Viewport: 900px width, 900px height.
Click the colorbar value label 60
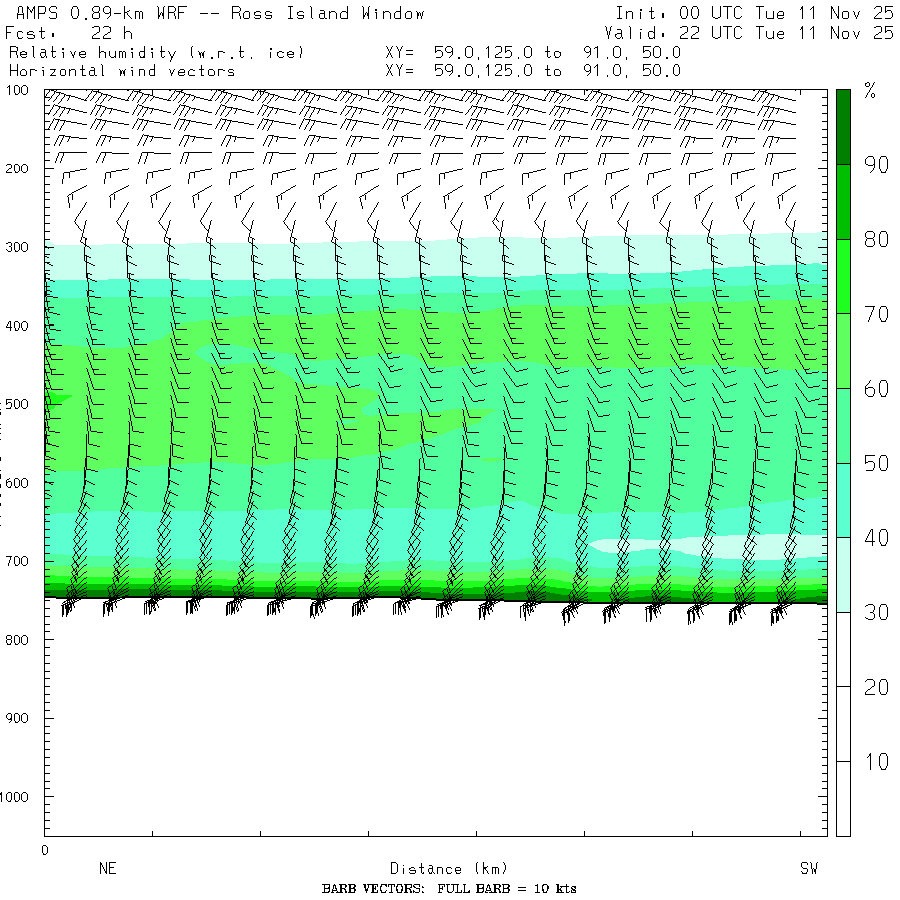coord(876,389)
